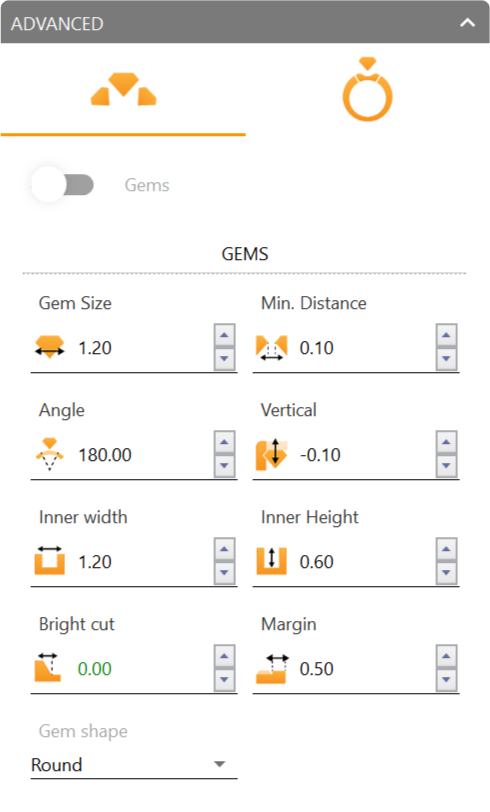
Task: Click the Bright cut icon
Action: coord(48,668)
